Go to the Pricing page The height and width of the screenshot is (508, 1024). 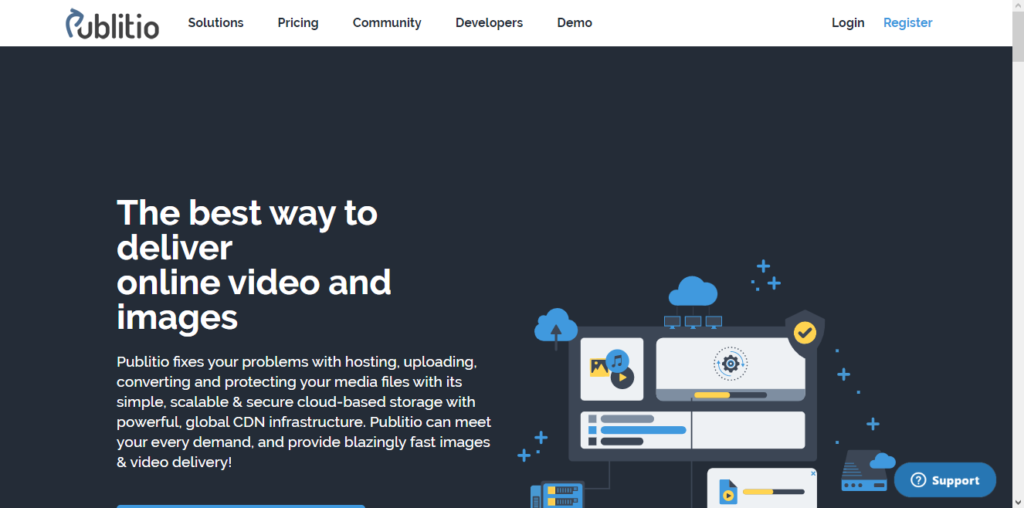[x=298, y=23]
